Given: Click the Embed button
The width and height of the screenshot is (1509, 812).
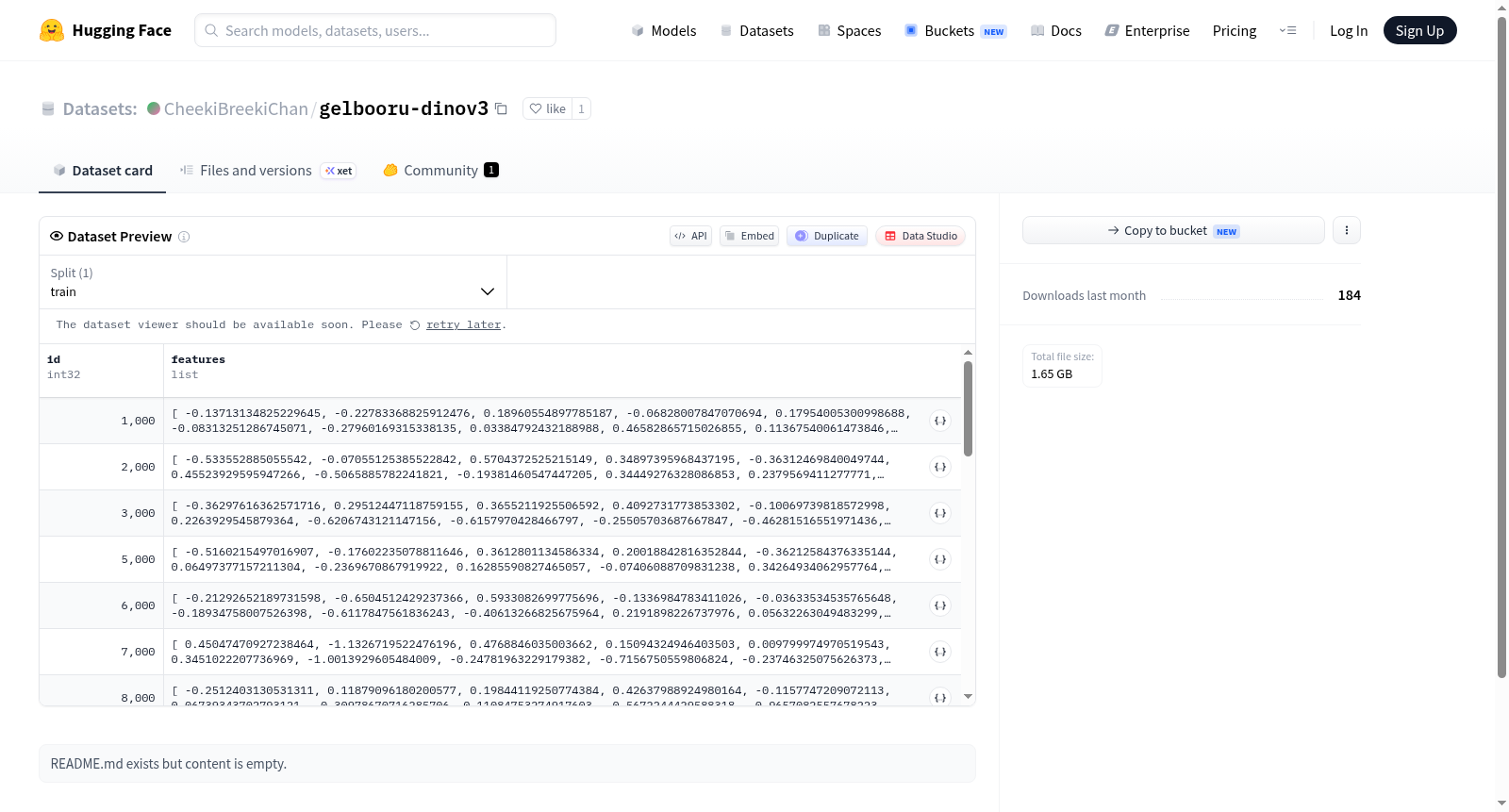Looking at the screenshot, I should (x=750, y=236).
